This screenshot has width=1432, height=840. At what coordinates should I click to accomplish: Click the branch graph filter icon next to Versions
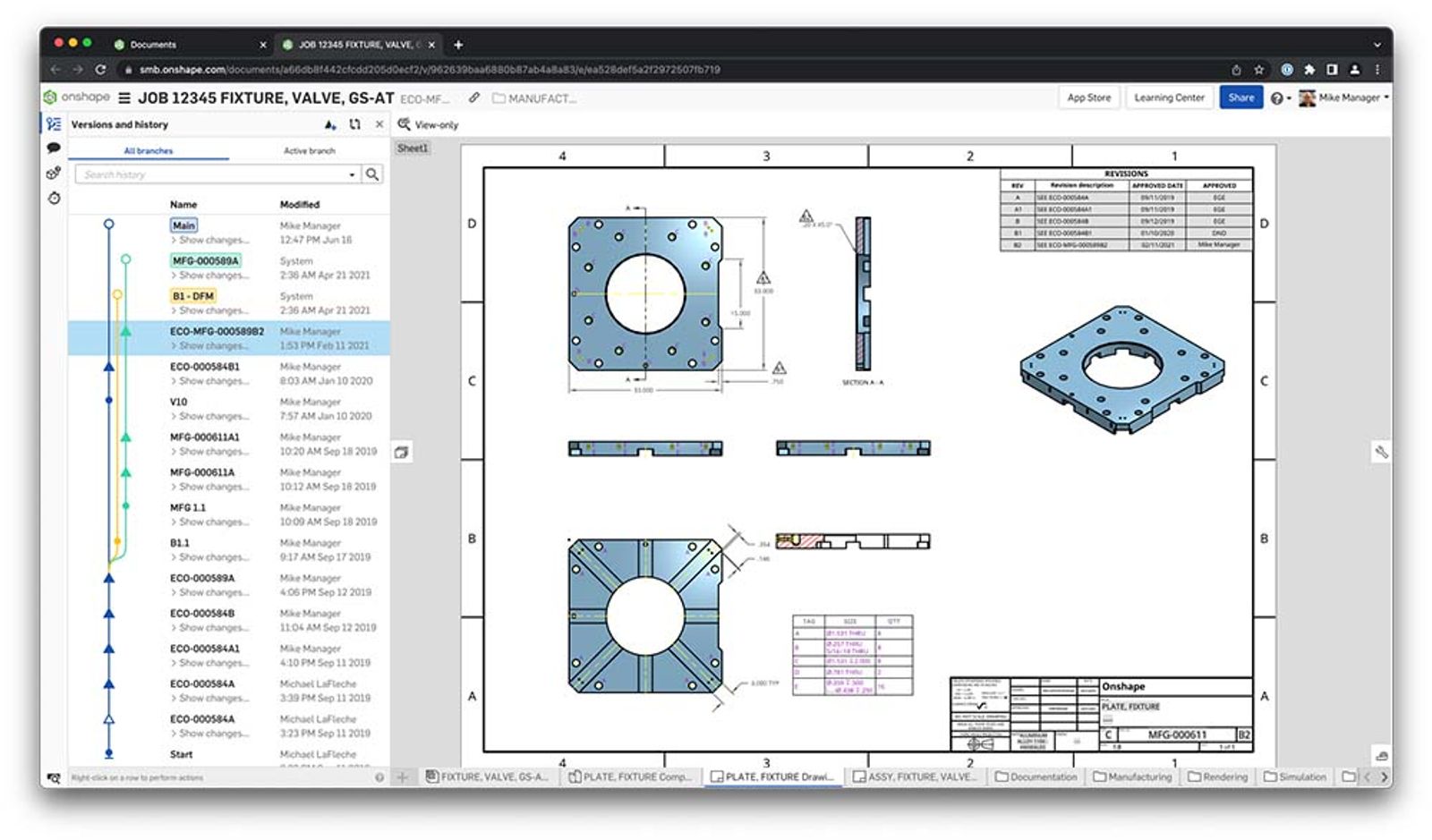tap(332, 124)
